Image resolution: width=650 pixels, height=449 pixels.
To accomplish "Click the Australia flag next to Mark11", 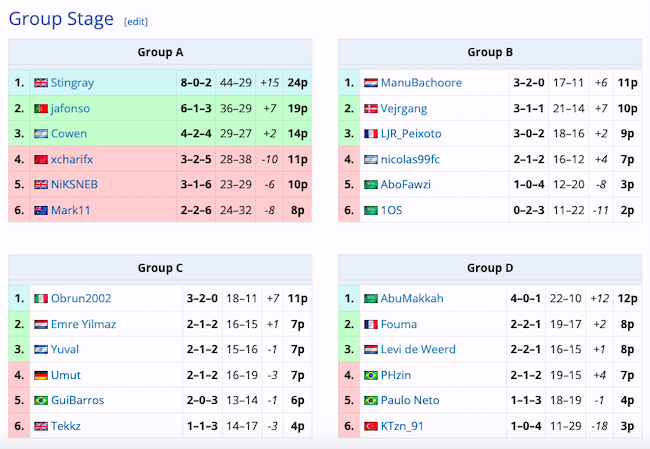I will 41,210.
